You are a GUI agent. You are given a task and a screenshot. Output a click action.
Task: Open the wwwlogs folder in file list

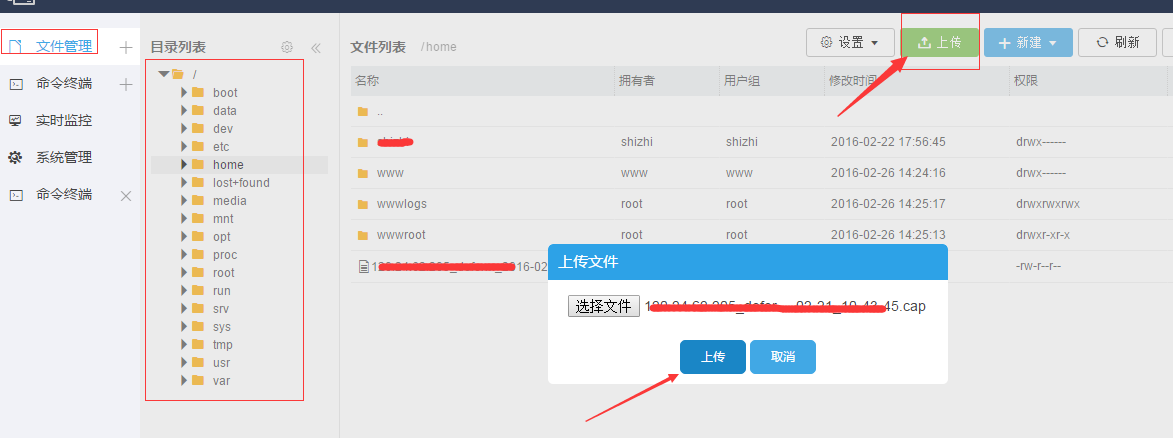tap(402, 204)
